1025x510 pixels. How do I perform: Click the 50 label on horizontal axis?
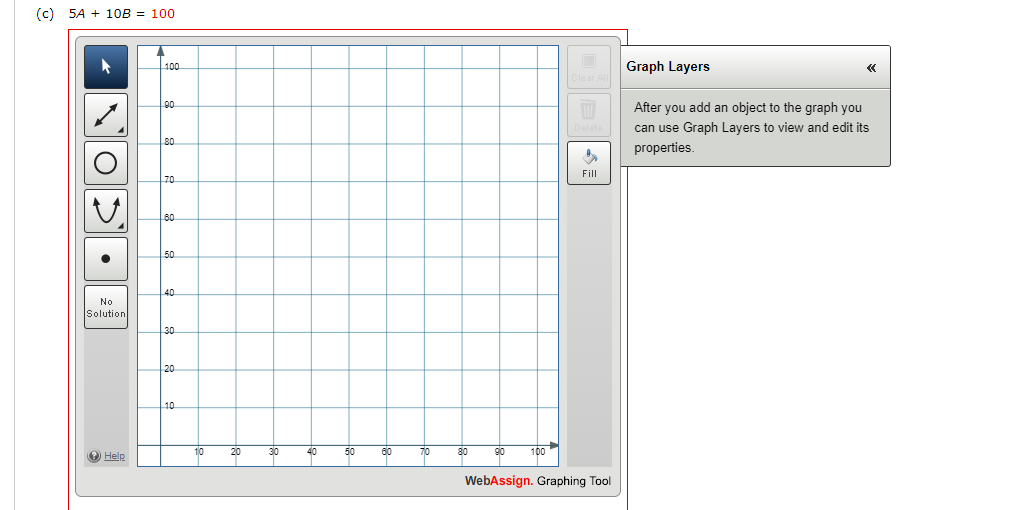(x=349, y=452)
